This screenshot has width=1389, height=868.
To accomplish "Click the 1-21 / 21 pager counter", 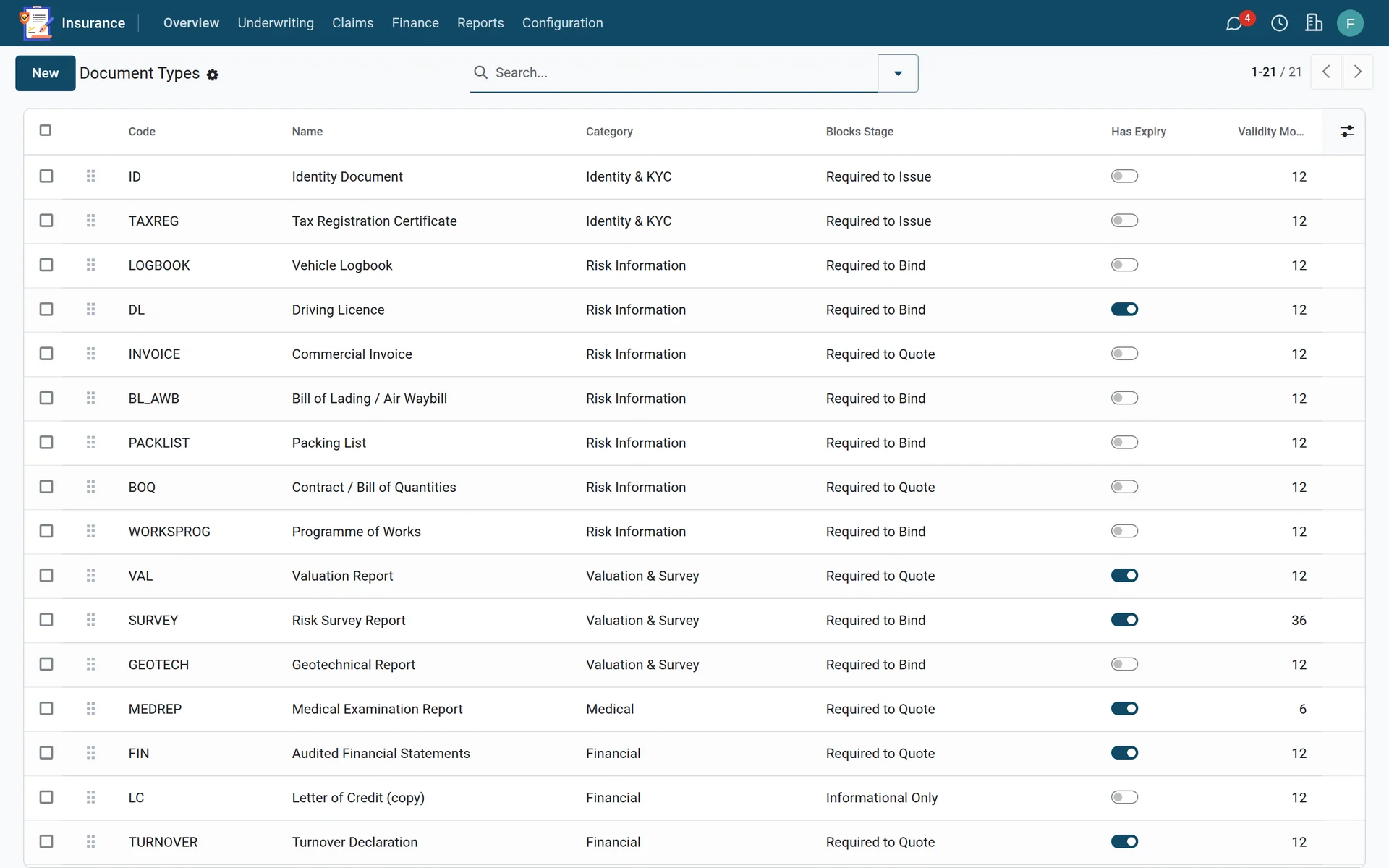I will (x=1276, y=72).
